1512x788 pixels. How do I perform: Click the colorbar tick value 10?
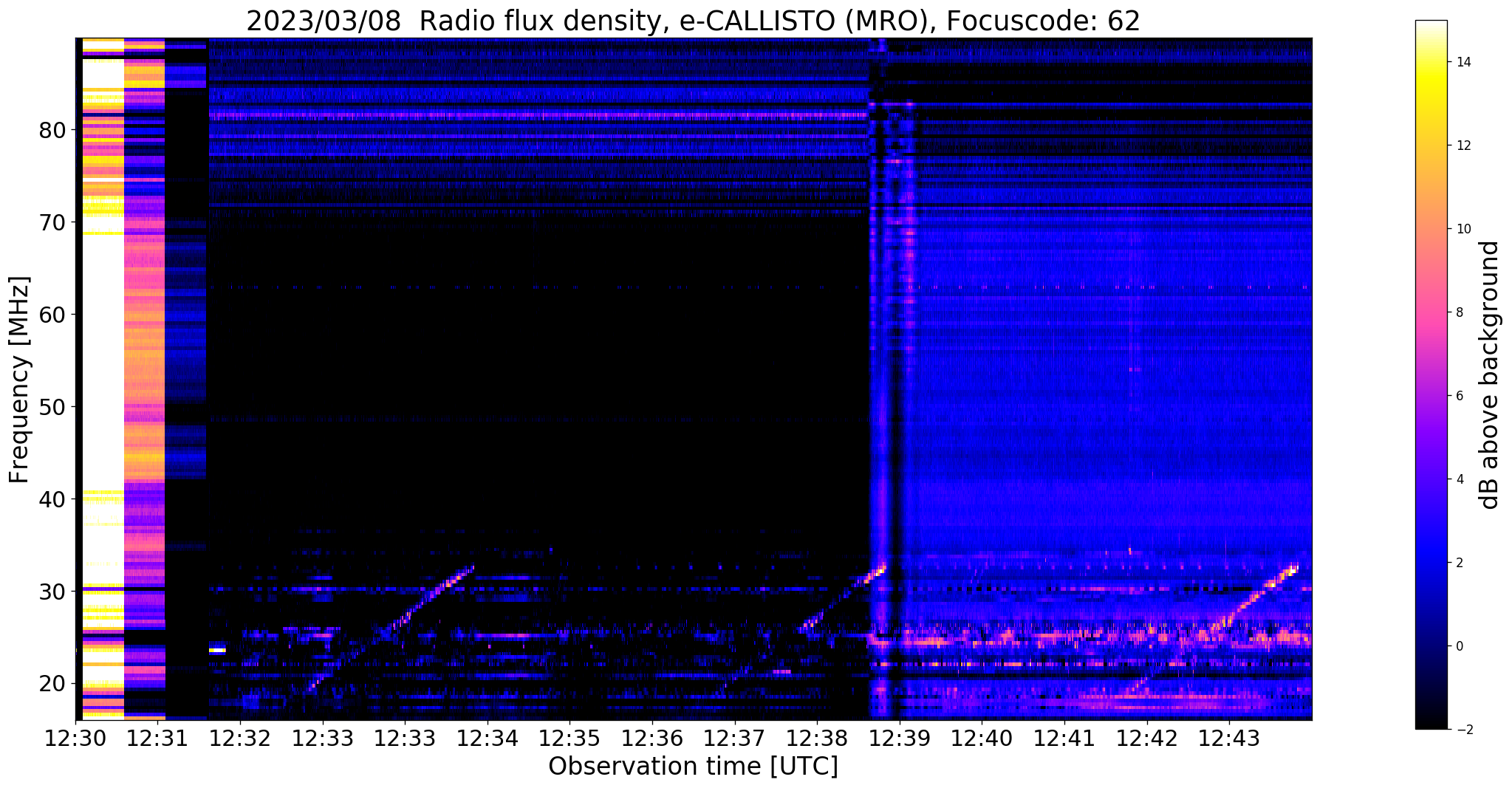pyautogui.click(x=1463, y=229)
